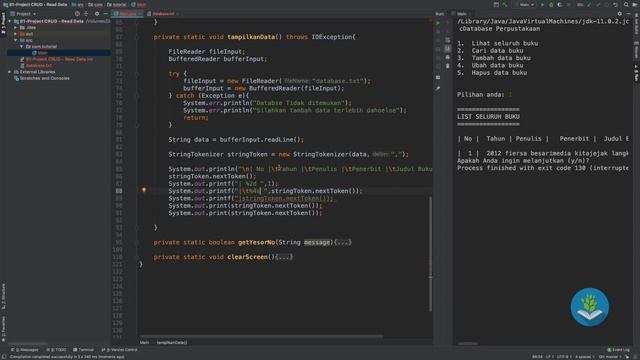Click Run with Coverage icon
The image size is (640, 360).
(560, 4)
